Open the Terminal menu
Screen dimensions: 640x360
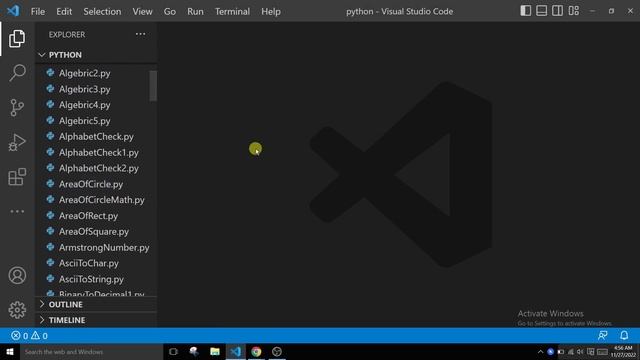click(232, 11)
